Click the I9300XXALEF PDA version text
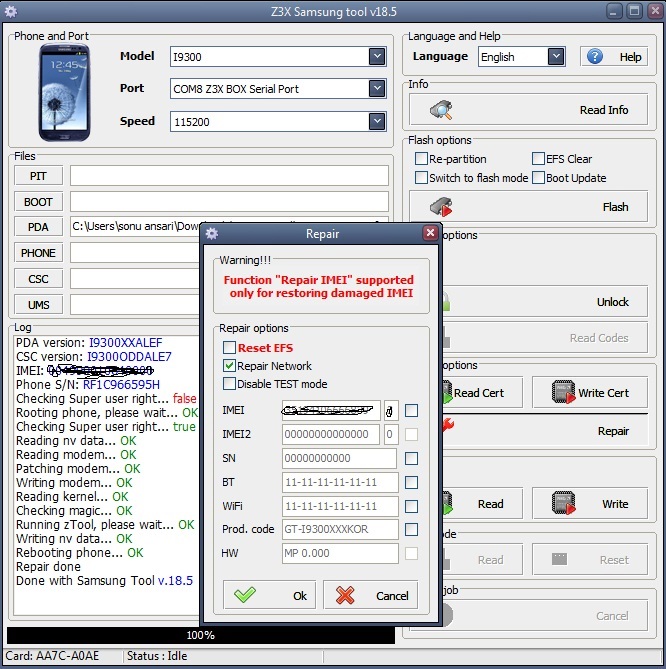This screenshot has height=669, width=666. 125,343
